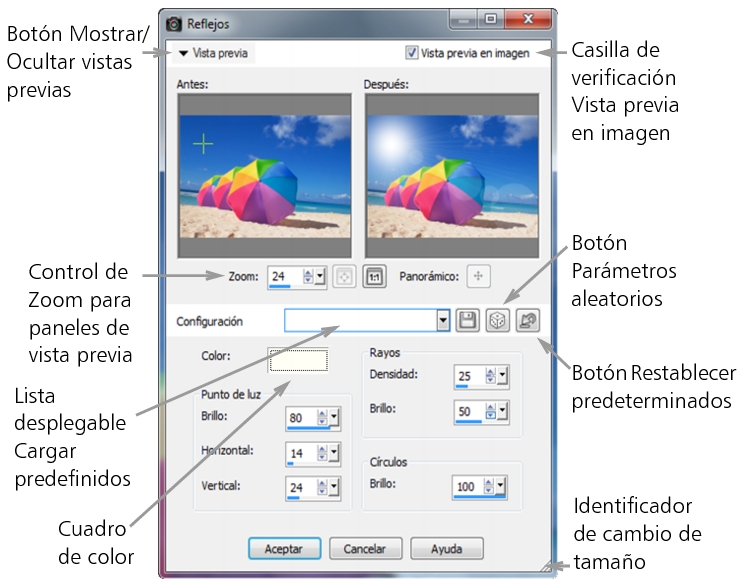
Task: Click the save preset disk icon
Action: click(x=467, y=321)
